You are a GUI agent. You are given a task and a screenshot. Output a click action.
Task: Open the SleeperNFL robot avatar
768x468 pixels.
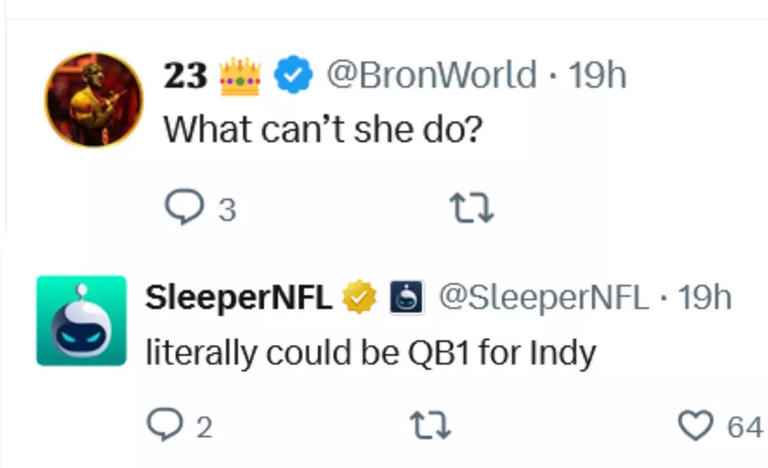point(82,320)
